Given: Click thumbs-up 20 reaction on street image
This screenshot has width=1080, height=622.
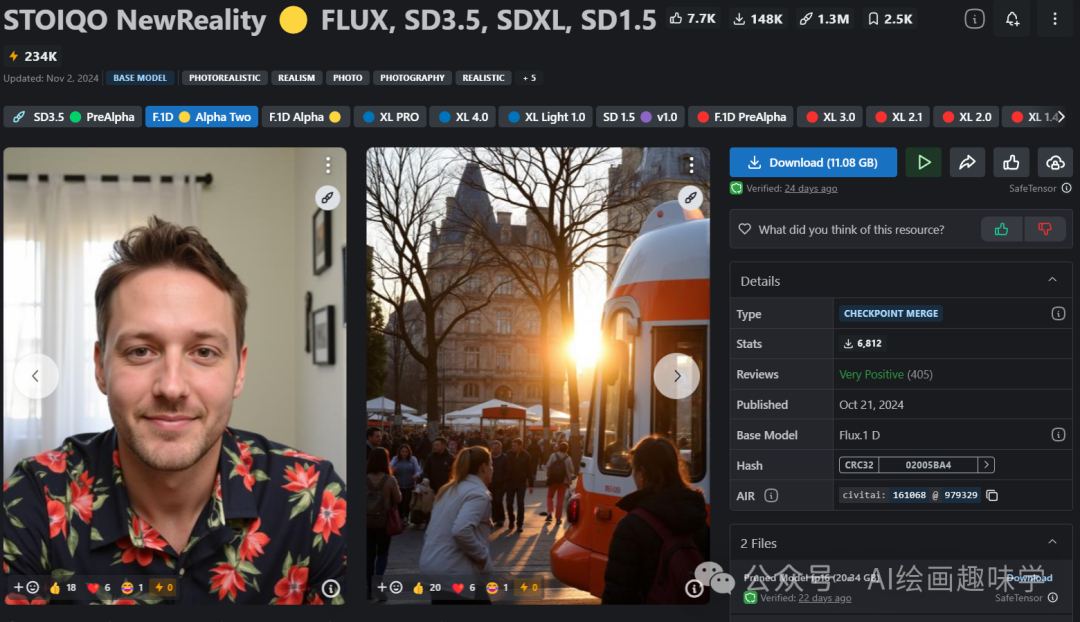Looking at the screenshot, I should [426, 588].
